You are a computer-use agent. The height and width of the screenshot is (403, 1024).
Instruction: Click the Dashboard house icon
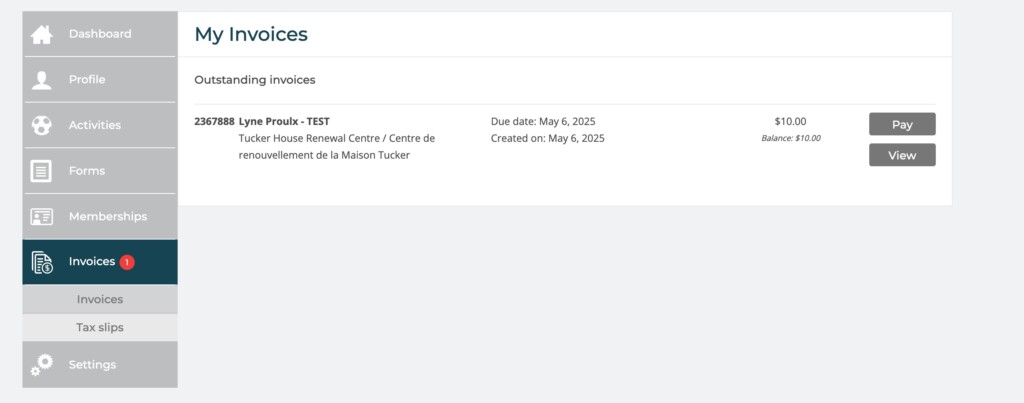tap(42, 35)
